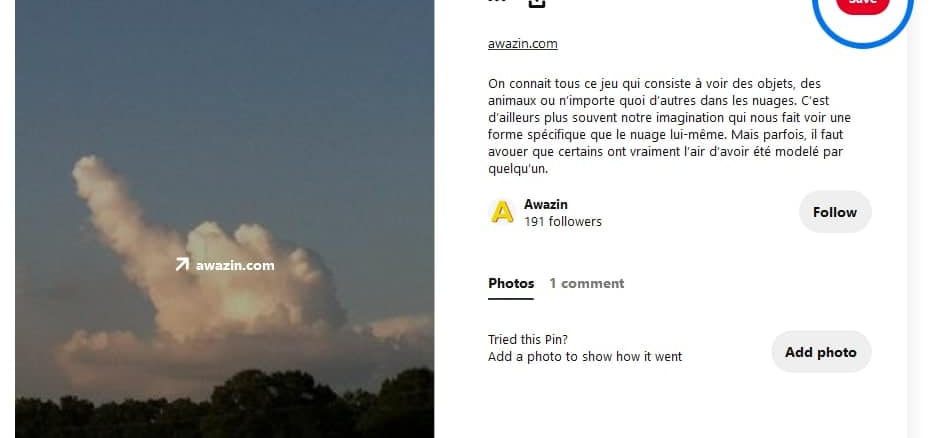Click the share/upload pin icon
The width and height of the screenshot is (947, 438).
[x=536, y=3]
